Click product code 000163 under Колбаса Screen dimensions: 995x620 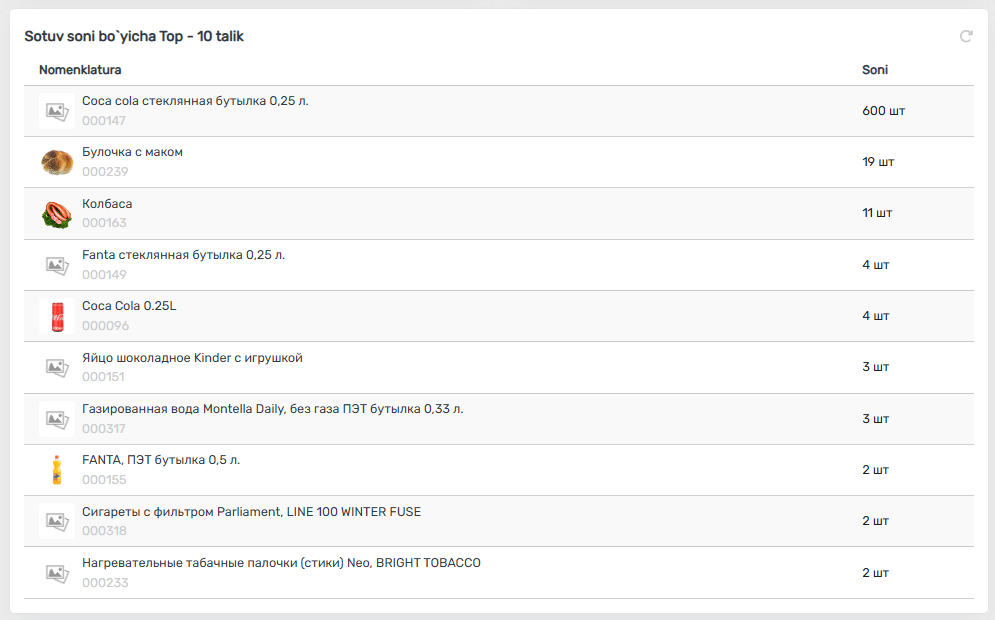[x=104, y=223]
